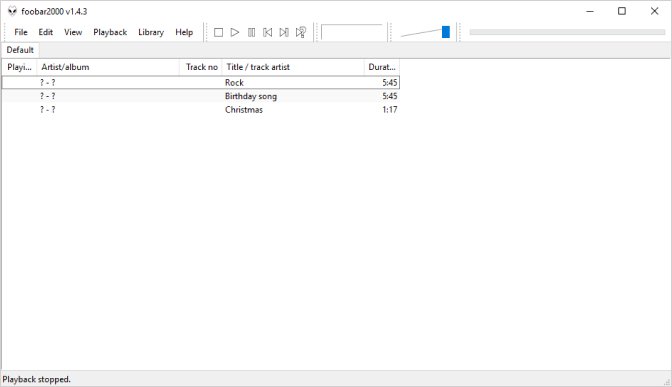The width and height of the screenshot is (672, 387).
Task: Open the Edit menu
Action: pos(45,32)
